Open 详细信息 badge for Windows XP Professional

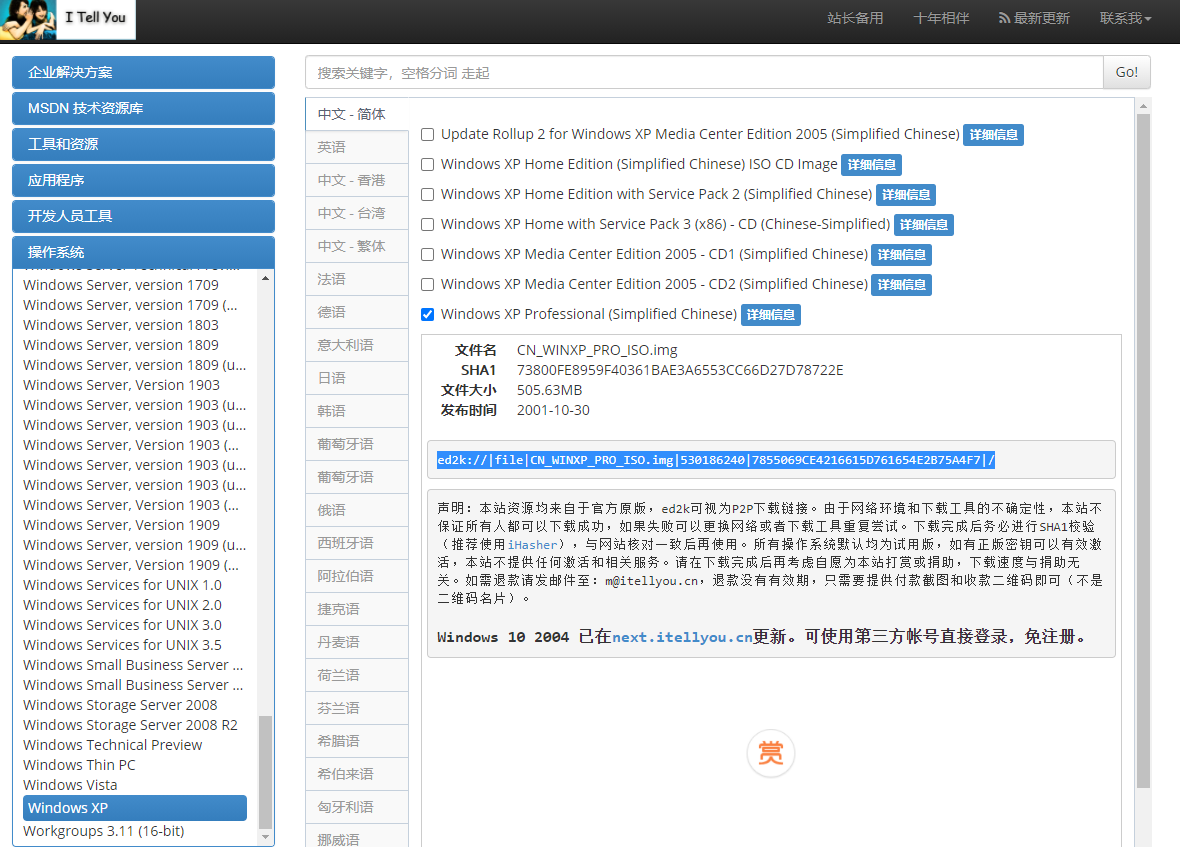[x=770, y=315]
